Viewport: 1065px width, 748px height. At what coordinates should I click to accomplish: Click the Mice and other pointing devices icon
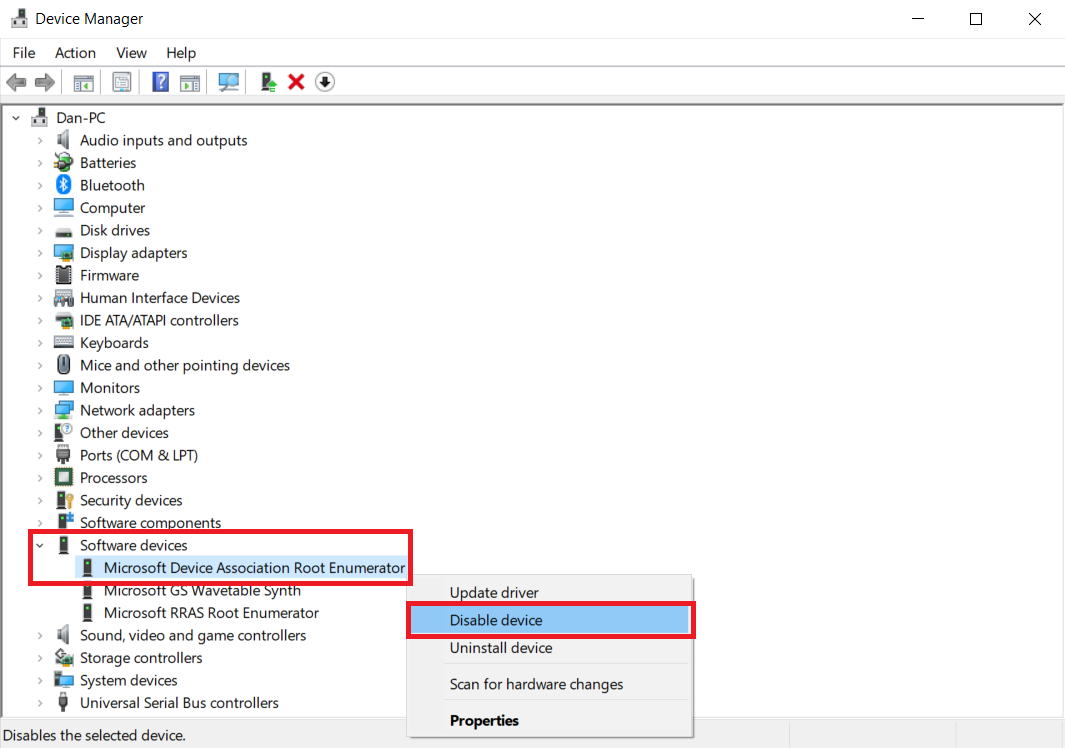(x=64, y=365)
